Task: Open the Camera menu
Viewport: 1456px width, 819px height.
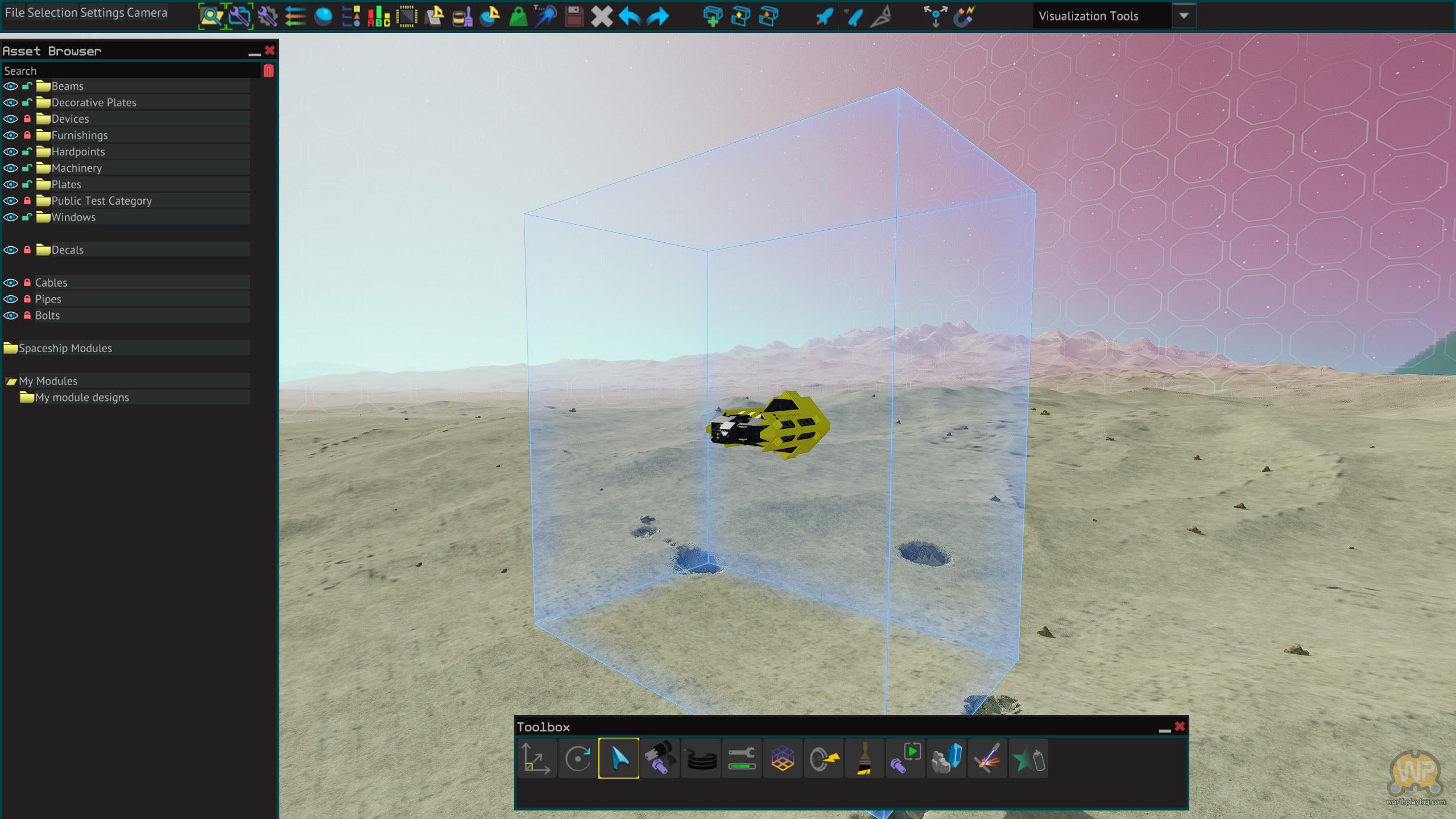Action: 147,13
